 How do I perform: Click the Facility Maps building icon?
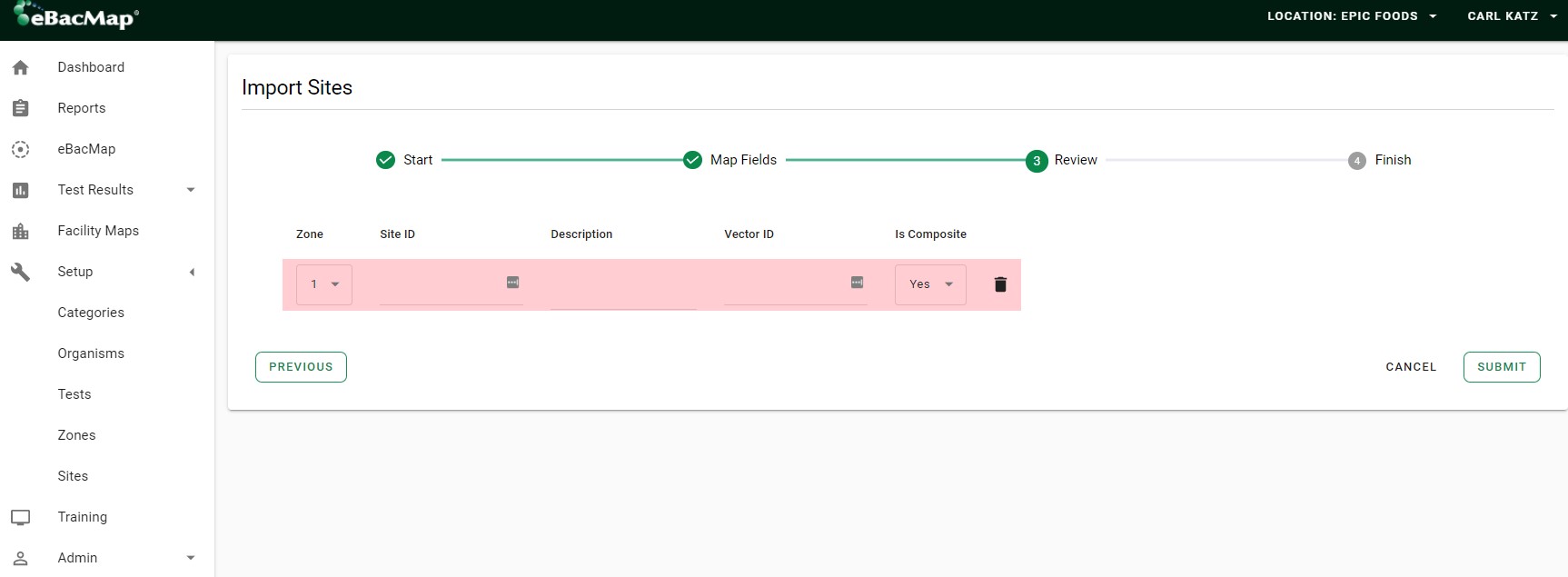tap(21, 231)
